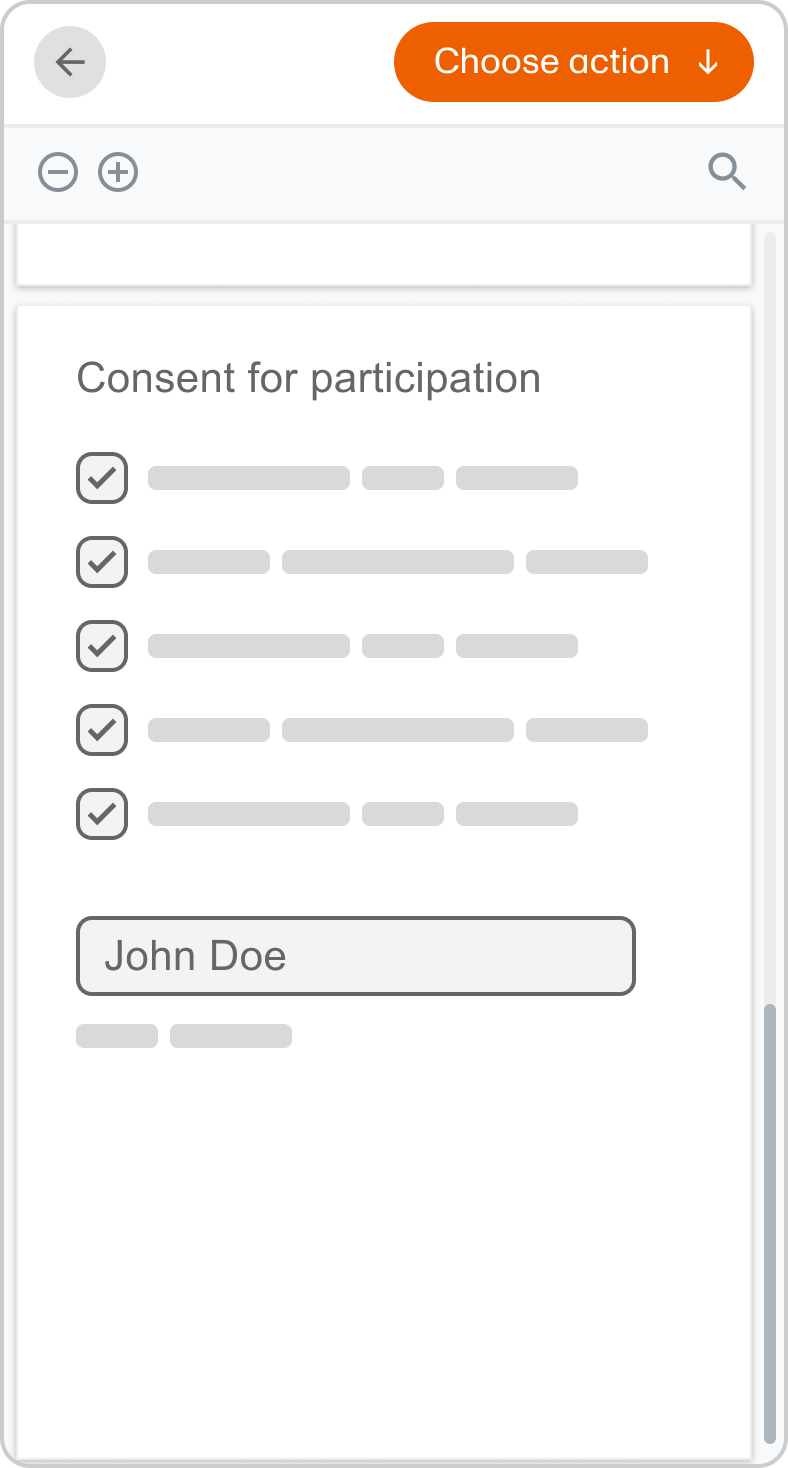Click the Consent for participation heading

(x=309, y=379)
